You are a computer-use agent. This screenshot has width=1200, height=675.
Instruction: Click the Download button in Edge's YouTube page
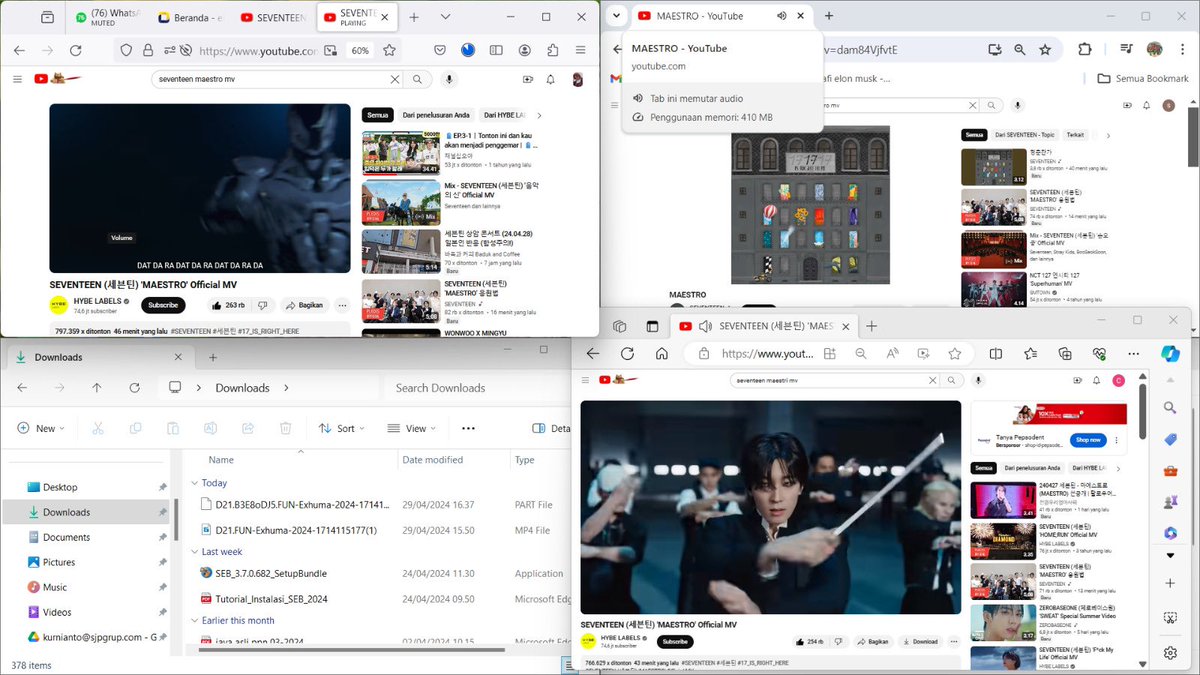coord(921,641)
